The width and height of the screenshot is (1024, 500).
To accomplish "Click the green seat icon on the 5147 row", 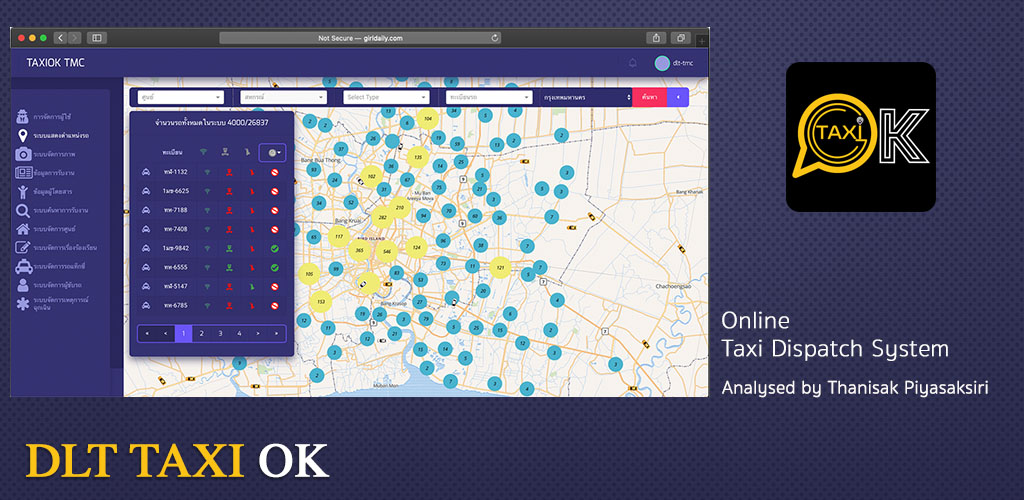I will point(251,287).
